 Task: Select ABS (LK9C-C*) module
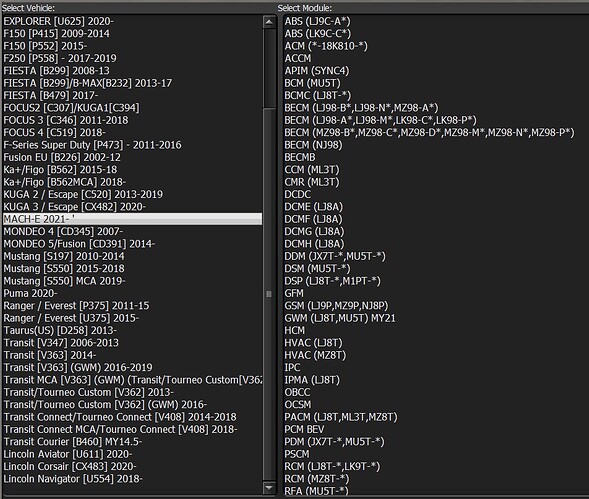coord(317,34)
